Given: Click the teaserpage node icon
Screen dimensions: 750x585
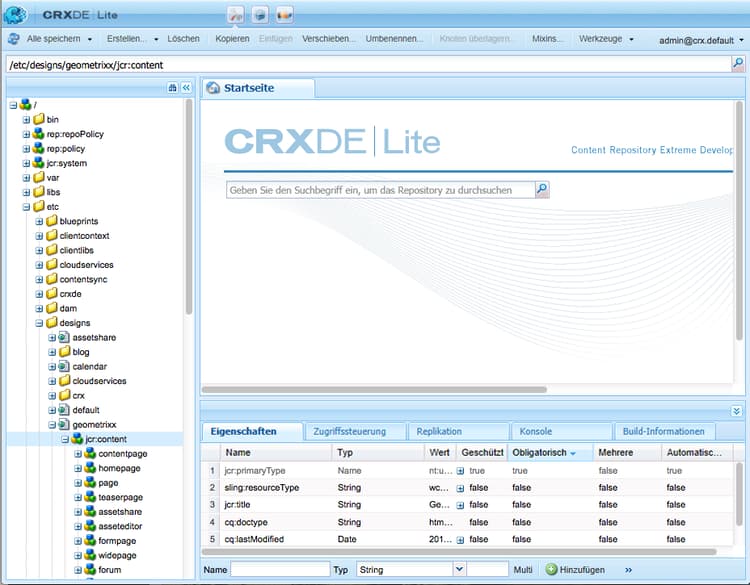Looking at the screenshot, I should tap(90, 497).
